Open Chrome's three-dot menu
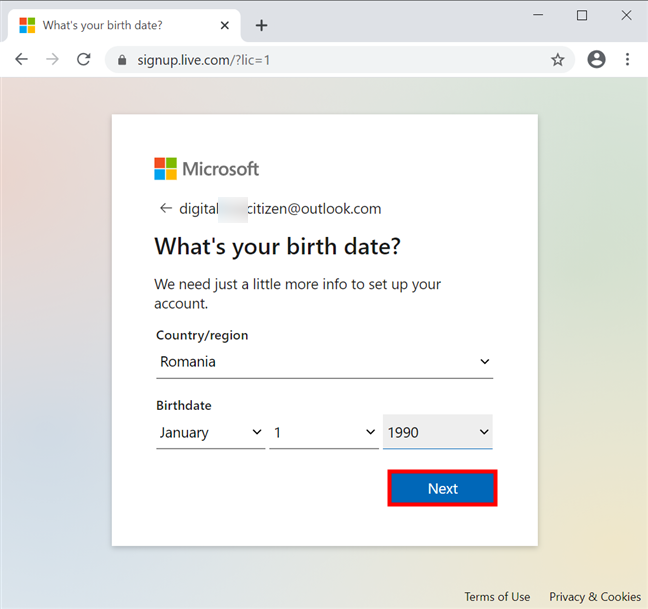The width and height of the screenshot is (648, 609). [628, 60]
